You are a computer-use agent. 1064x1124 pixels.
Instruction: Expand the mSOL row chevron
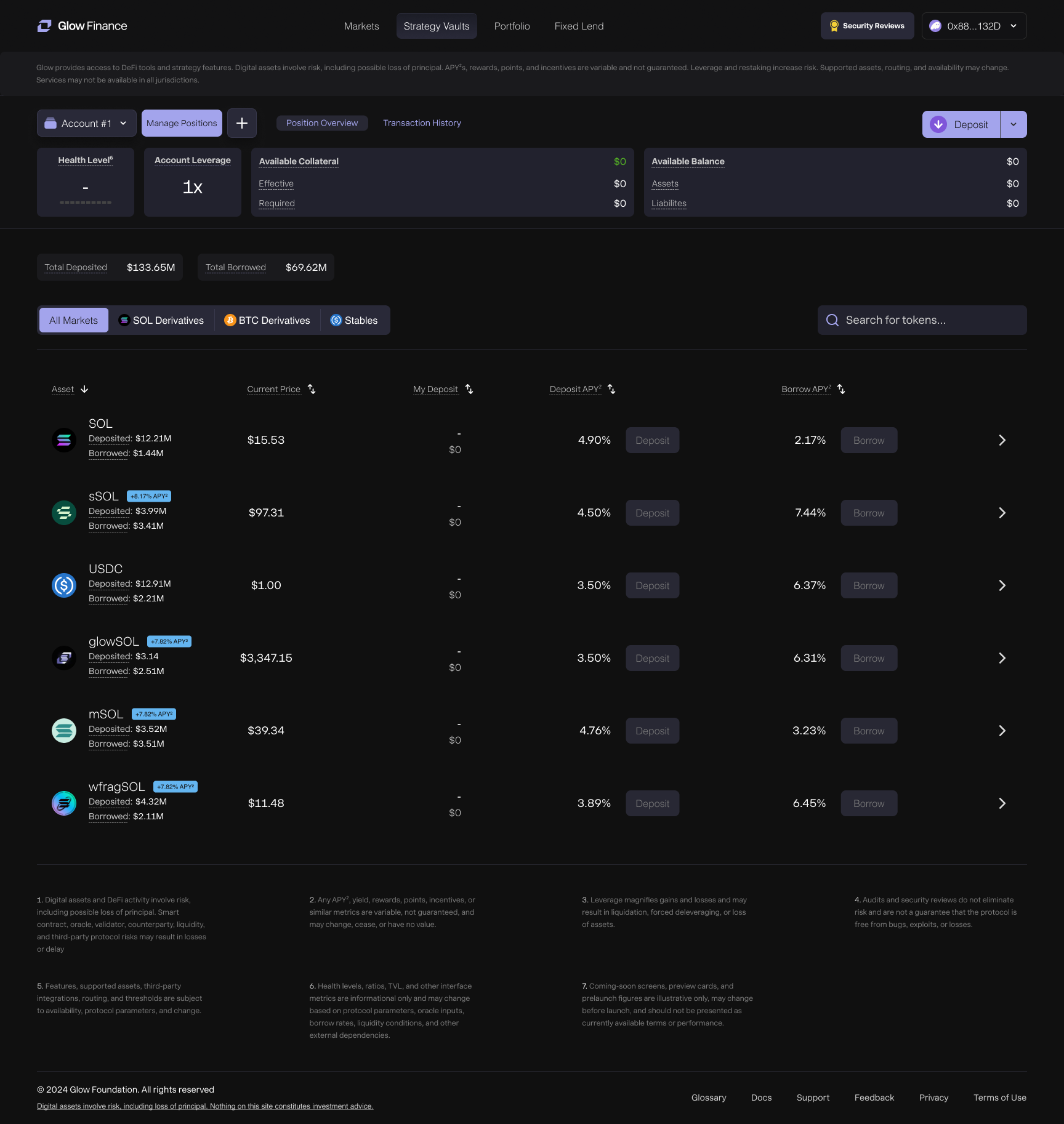click(1002, 731)
